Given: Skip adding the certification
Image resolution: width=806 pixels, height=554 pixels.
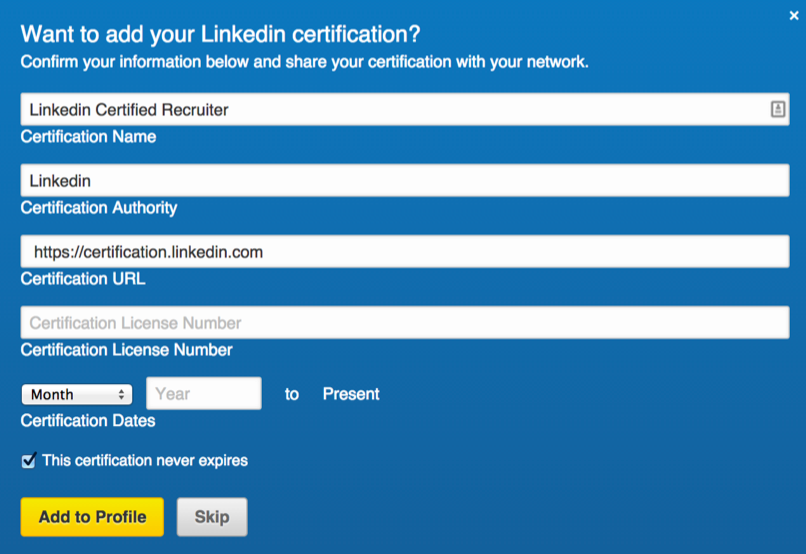Looking at the screenshot, I should tap(212, 516).
